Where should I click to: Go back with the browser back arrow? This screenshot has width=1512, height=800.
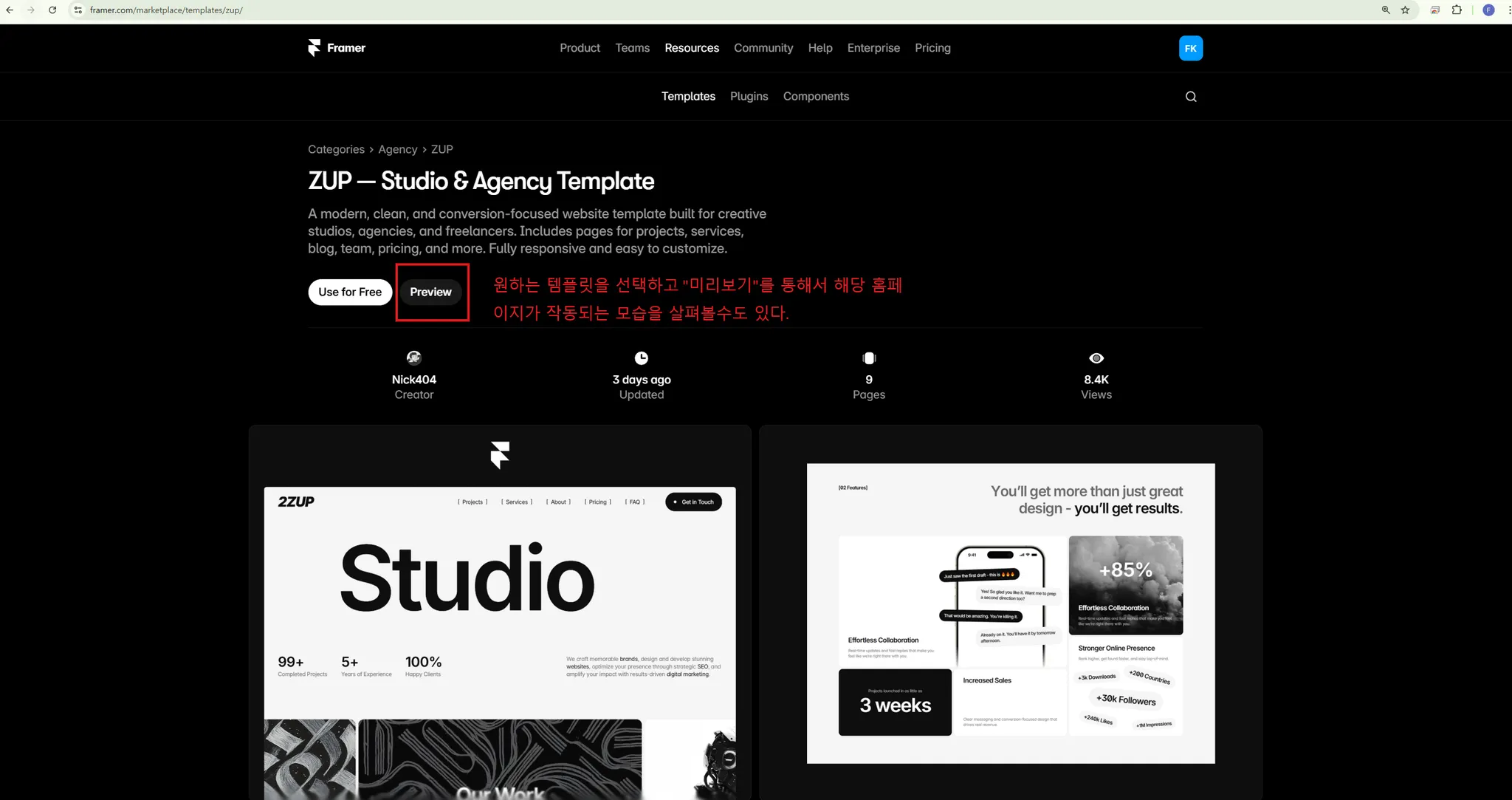[10, 10]
